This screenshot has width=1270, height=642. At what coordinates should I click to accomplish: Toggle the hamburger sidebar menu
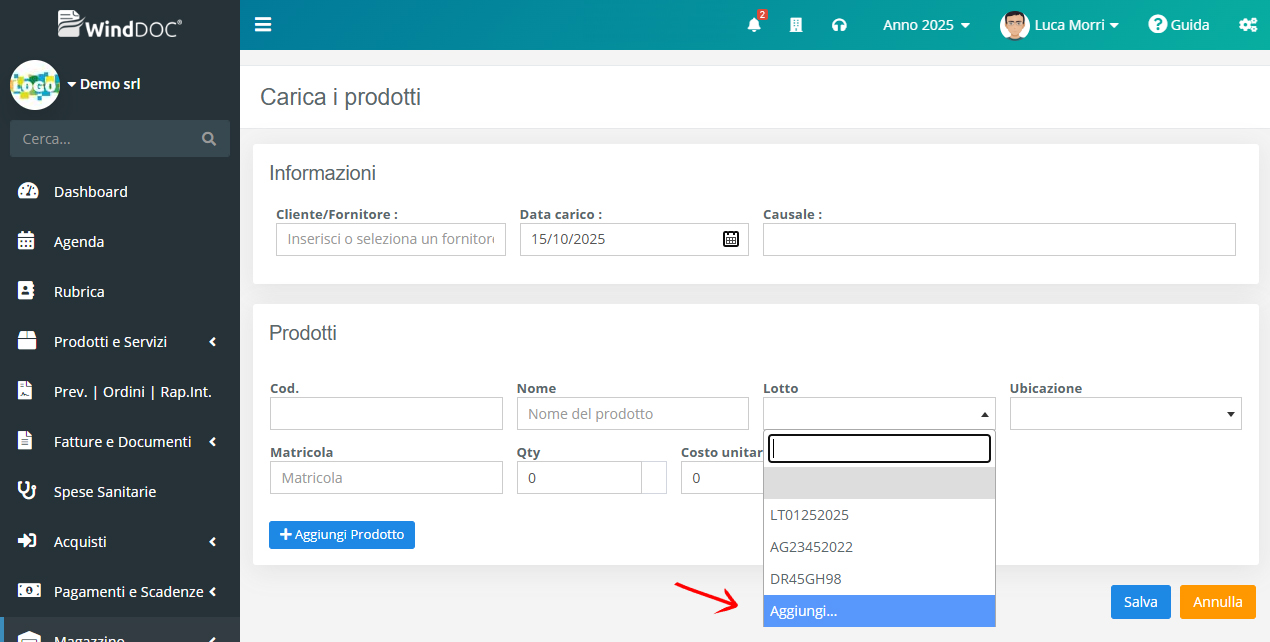pos(263,25)
